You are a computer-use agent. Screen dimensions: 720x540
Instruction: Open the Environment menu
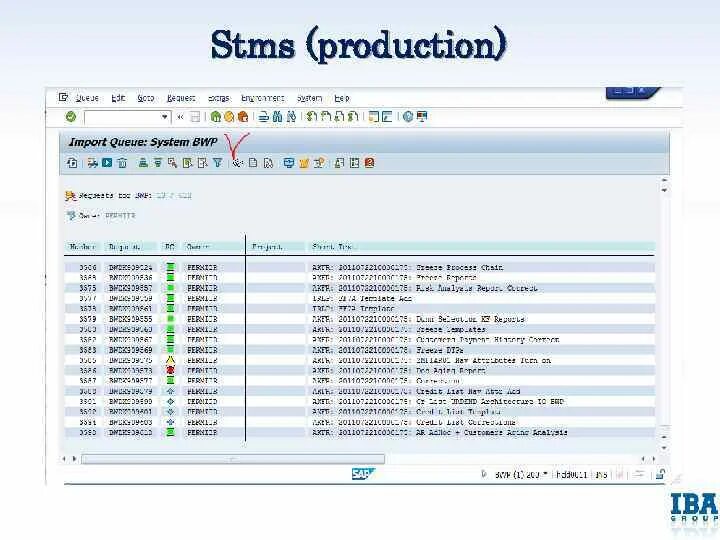[x=263, y=98]
